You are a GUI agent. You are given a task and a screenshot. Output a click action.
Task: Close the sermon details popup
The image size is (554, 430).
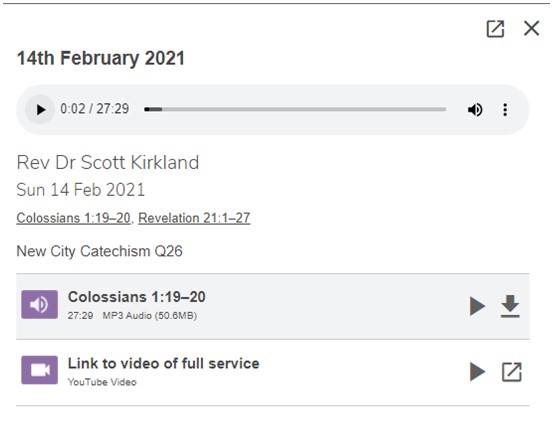click(531, 28)
